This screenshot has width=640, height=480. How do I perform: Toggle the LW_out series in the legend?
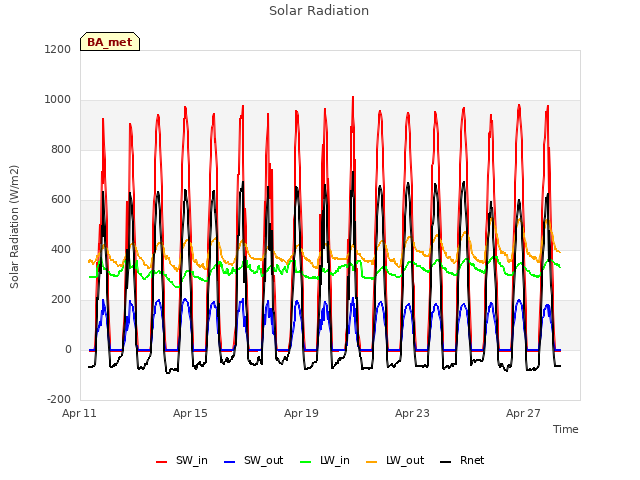coord(395,461)
